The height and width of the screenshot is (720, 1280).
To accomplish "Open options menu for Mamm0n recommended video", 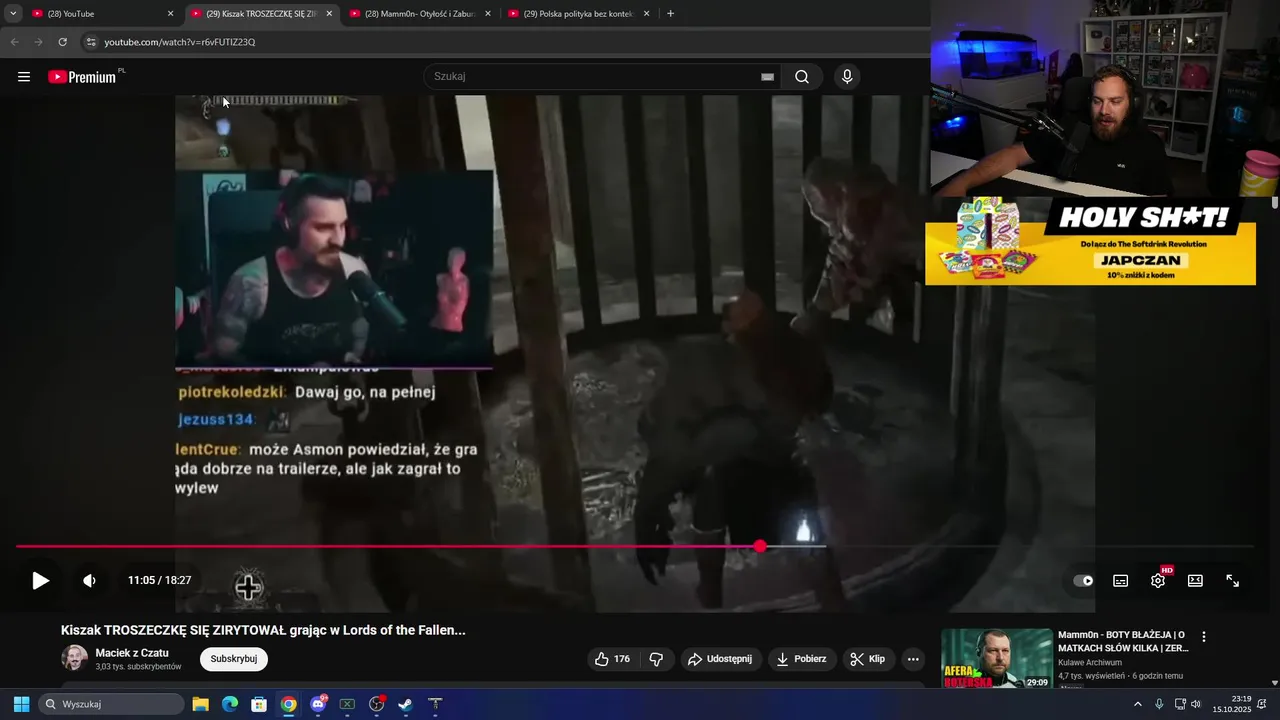I will [1204, 637].
